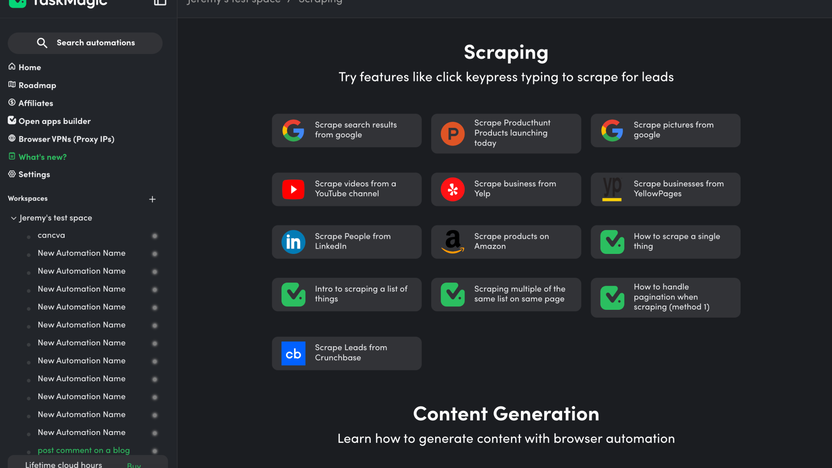This screenshot has width=832, height=468.
Task: Open Browser VPNs (Proxy IPs) menu
Action: (x=66, y=139)
